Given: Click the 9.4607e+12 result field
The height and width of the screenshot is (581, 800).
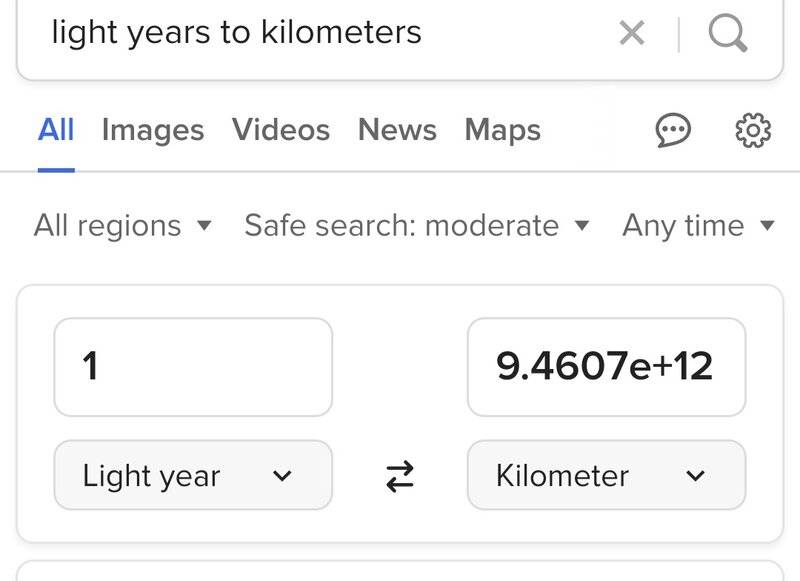Looking at the screenshot, I should [x=606, y=367].
